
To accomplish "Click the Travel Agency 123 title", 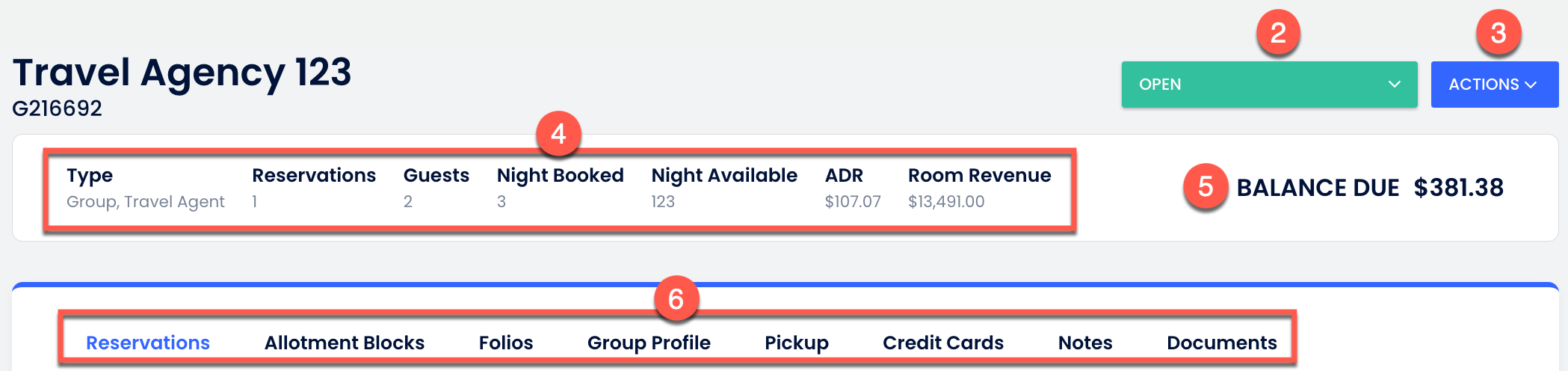I will tap(182, 73).
